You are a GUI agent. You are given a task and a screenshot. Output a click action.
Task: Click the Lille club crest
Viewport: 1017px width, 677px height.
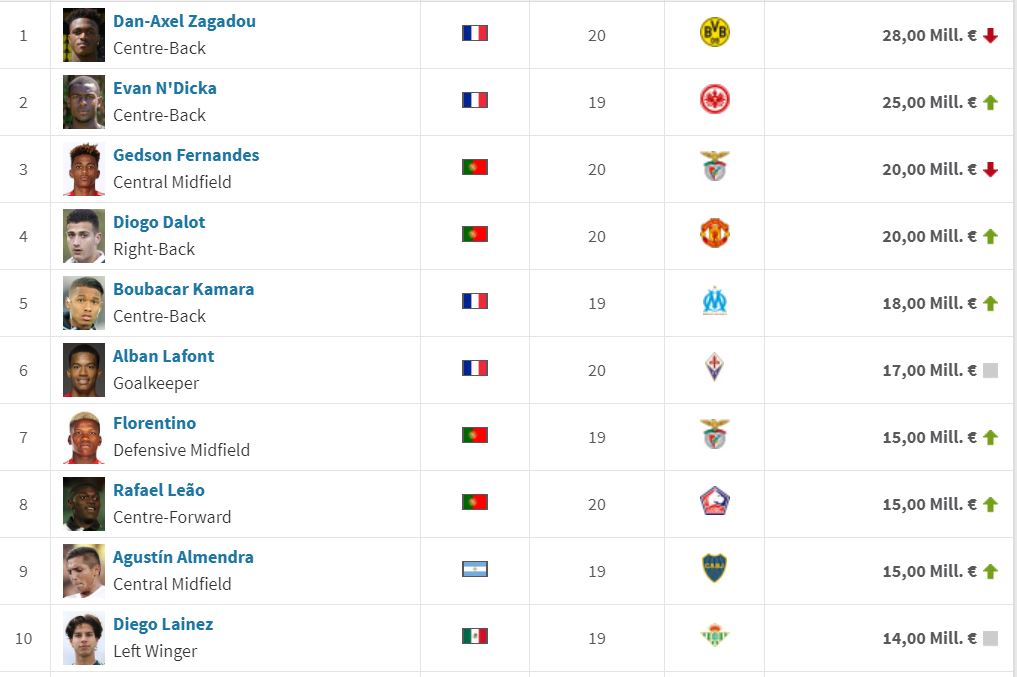[x=714, y=502]
